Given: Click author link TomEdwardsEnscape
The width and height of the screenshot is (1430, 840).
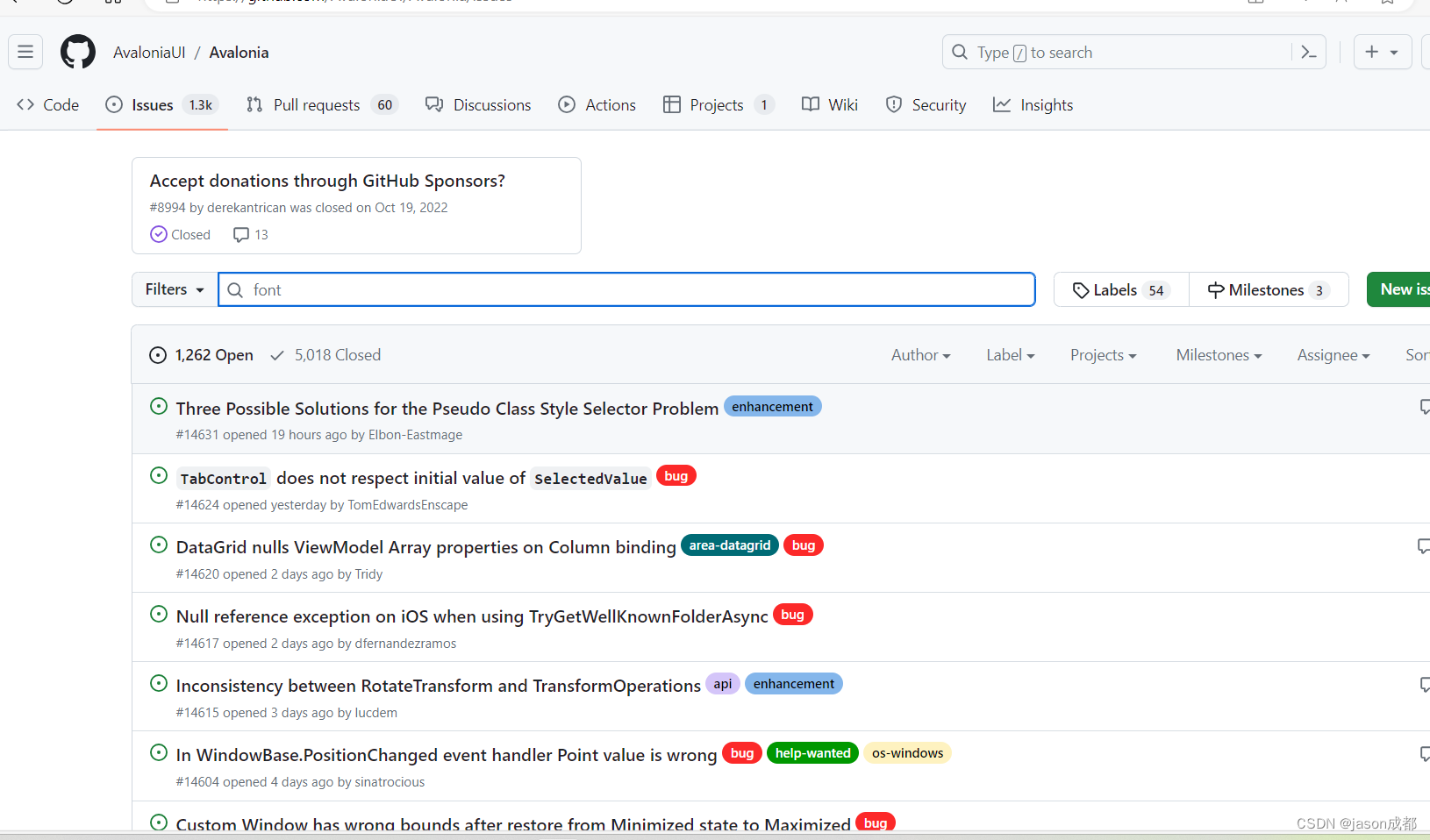Looking at the screenshot, I should [408, 505].
